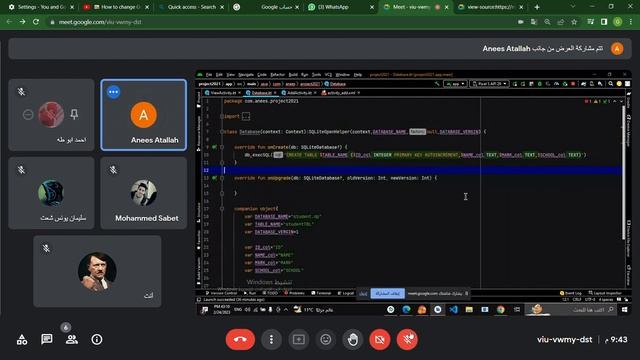Image resolution: width=640 pixels, height=360 pixels.
Task: Leave the call with the red hang-up button
Action: (240, 339)
